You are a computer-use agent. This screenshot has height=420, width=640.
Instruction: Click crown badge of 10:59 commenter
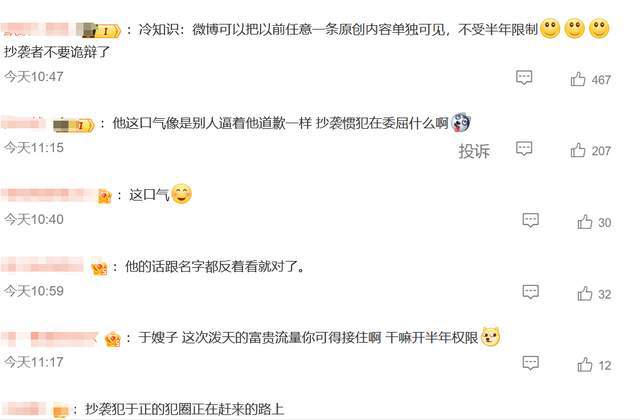point(99,269)
